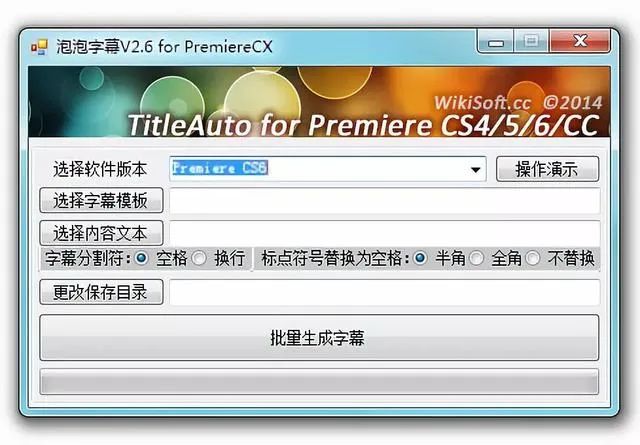Minimize the 泡泡字幕 window
The height and width of the screenshot is (445, 640).
pyautogui.click(x=495, y=42)
